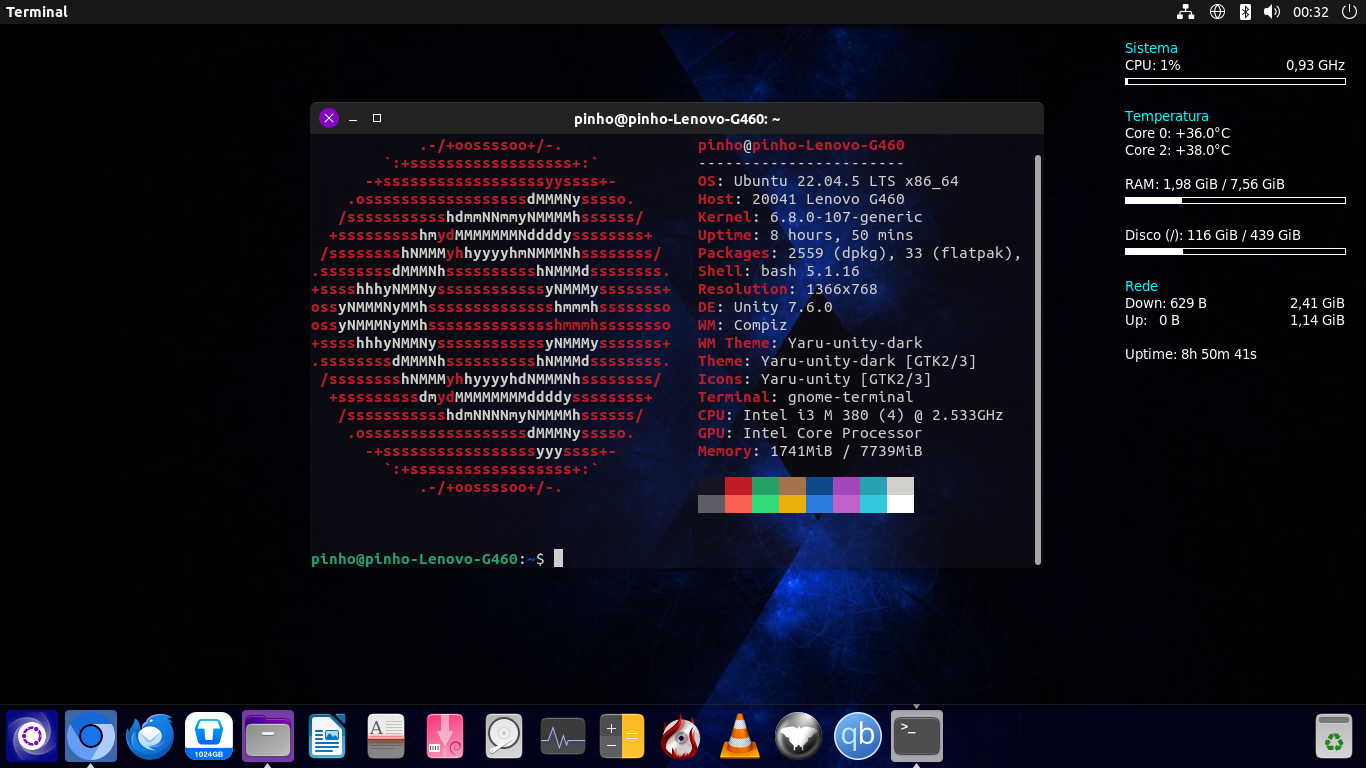This screenshot has height=768, width=1366.
Task: Open the Trash bin
Action: click(x=1334, y=737)
